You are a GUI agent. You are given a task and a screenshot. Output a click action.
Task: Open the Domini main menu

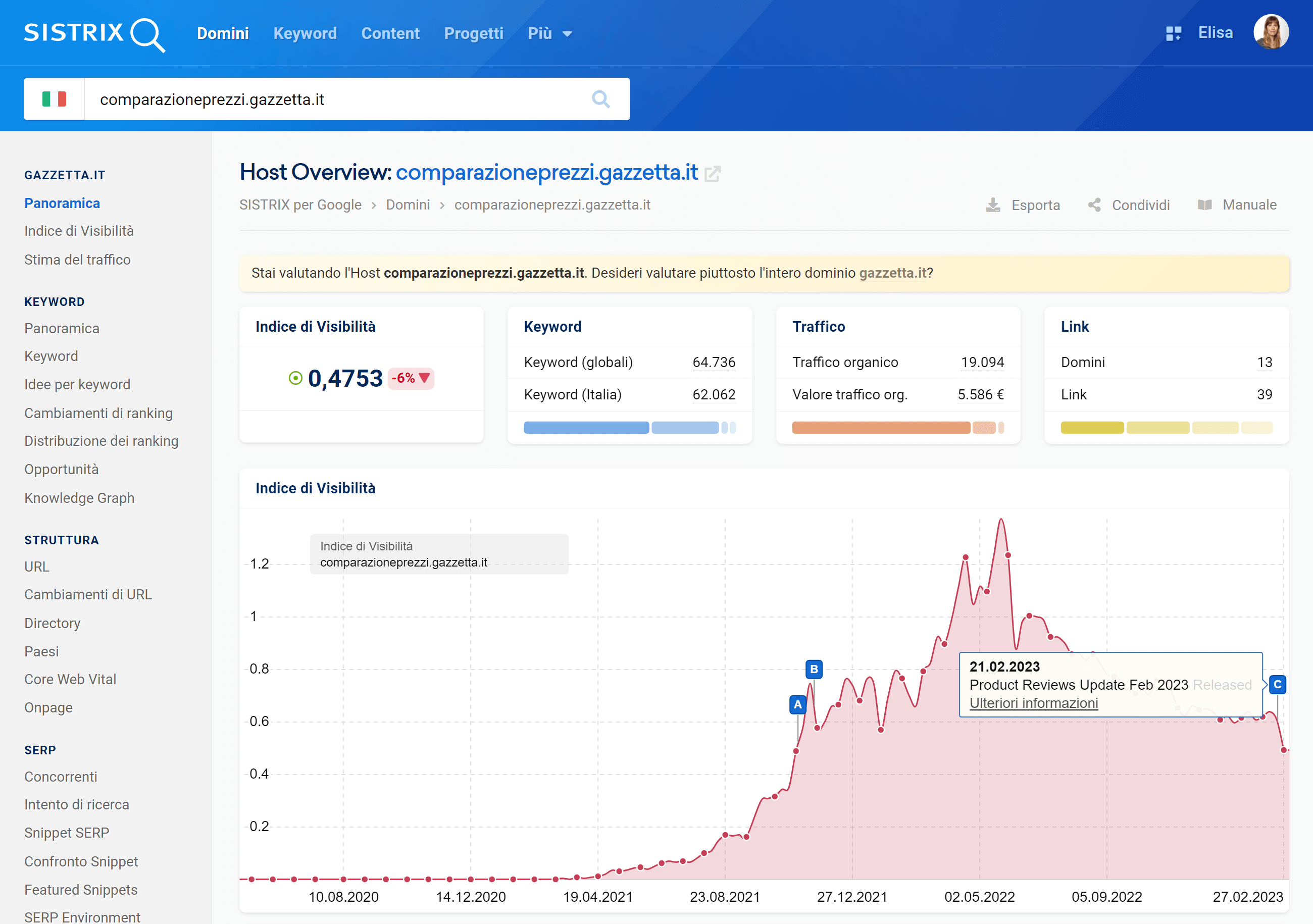tap(223, 33)
